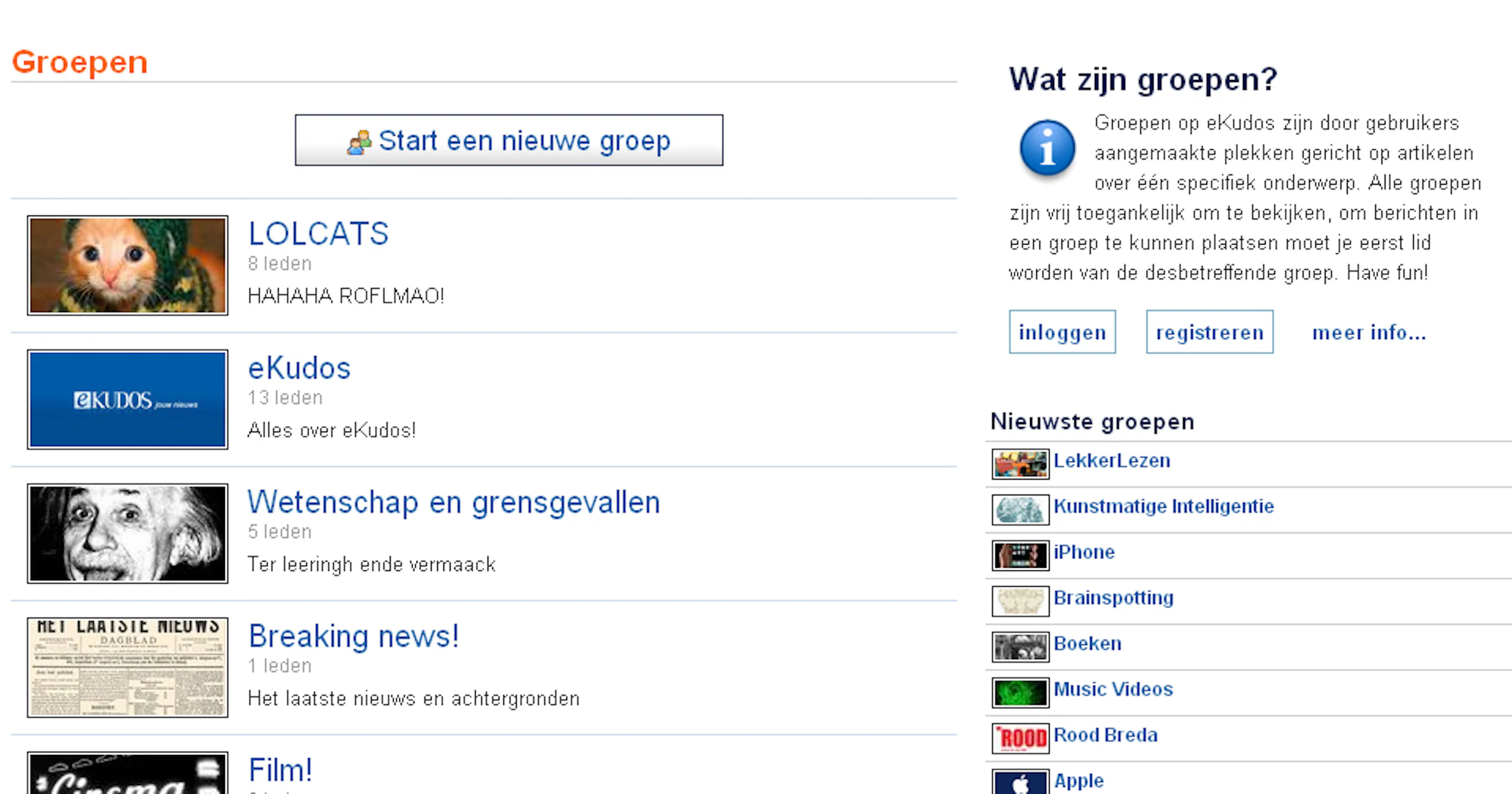Click the '8 leden' member count
This screenshot has height=794, width=1512.
pyautogui.click(x=280, y=263)
